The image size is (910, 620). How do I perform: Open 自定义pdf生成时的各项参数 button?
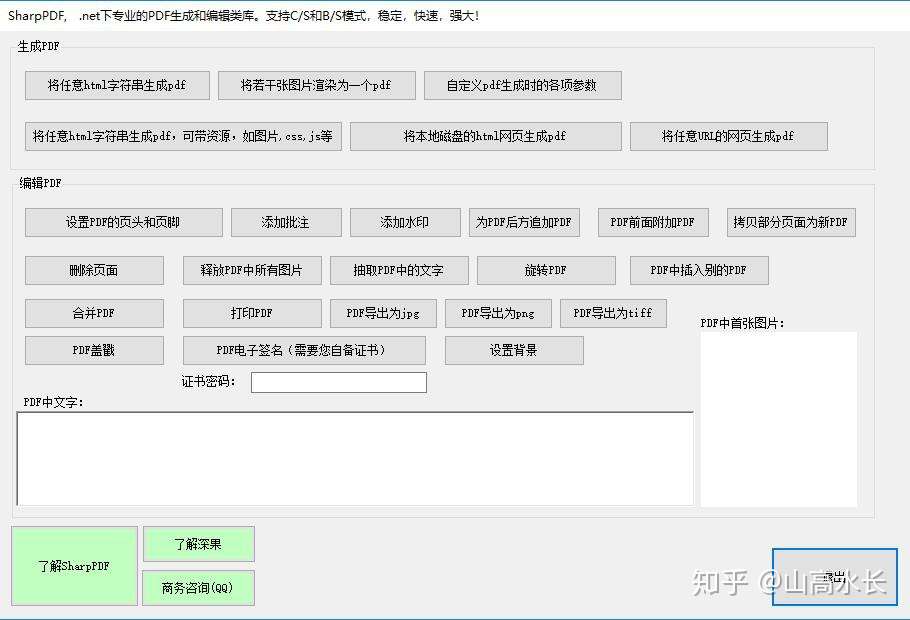tap(522, 85)
